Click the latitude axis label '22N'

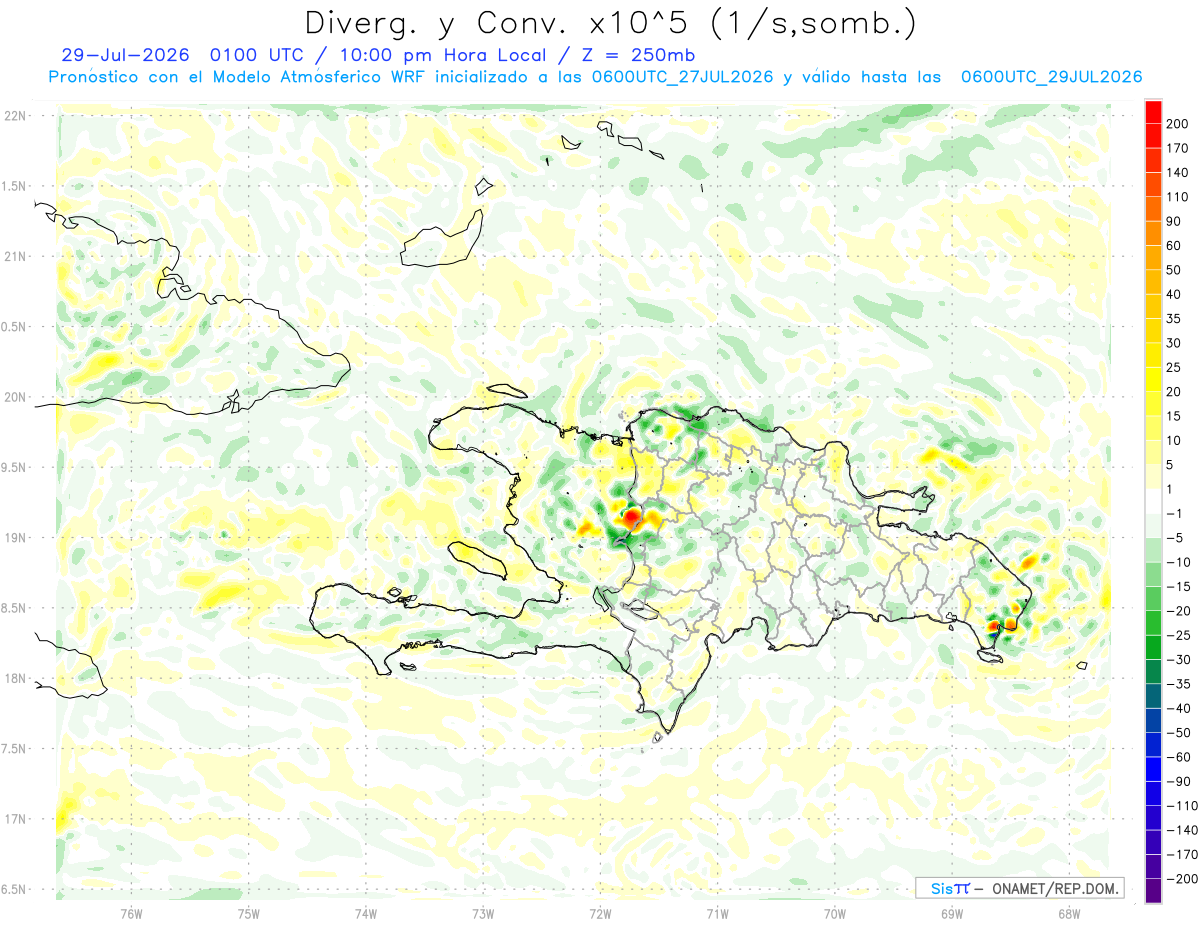point(15,116)
